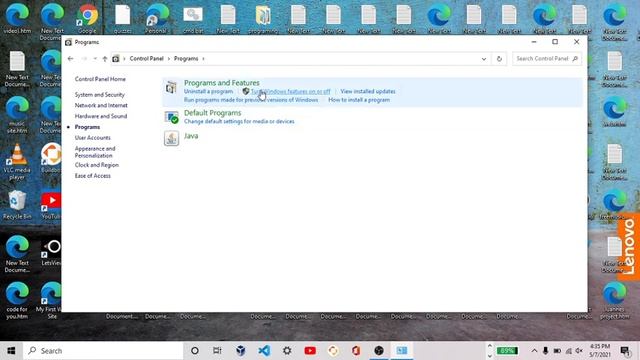Open the Office icon on the taskbar
Viewport: 640px width, 360px height.
[356, 351]
